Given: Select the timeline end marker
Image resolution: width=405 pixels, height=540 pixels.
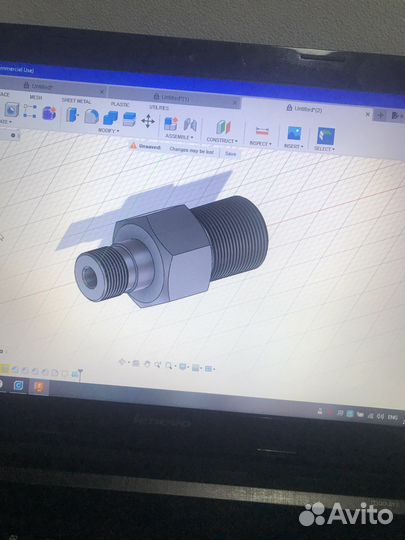Looking at the screenshot, I should click(80, 375).
